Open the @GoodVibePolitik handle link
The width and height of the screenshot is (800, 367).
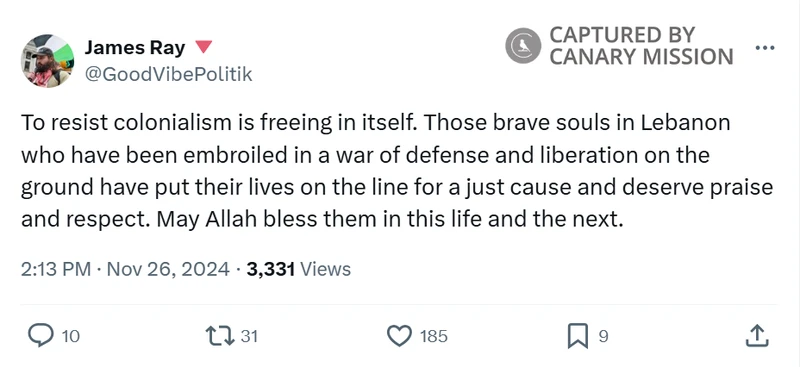(168, 75)
